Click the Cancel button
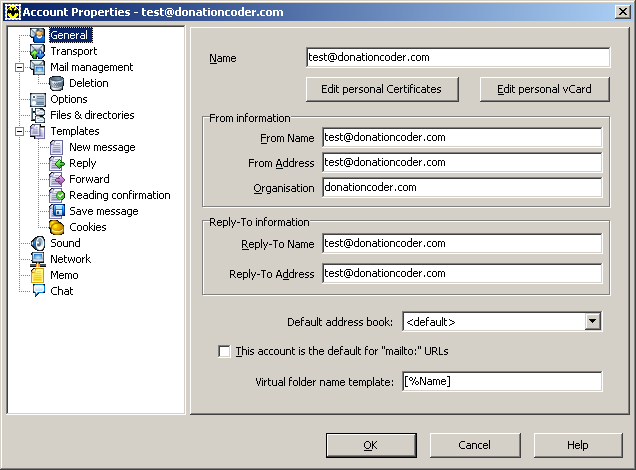Screen dimensions: 636x470 pos(475,445)
